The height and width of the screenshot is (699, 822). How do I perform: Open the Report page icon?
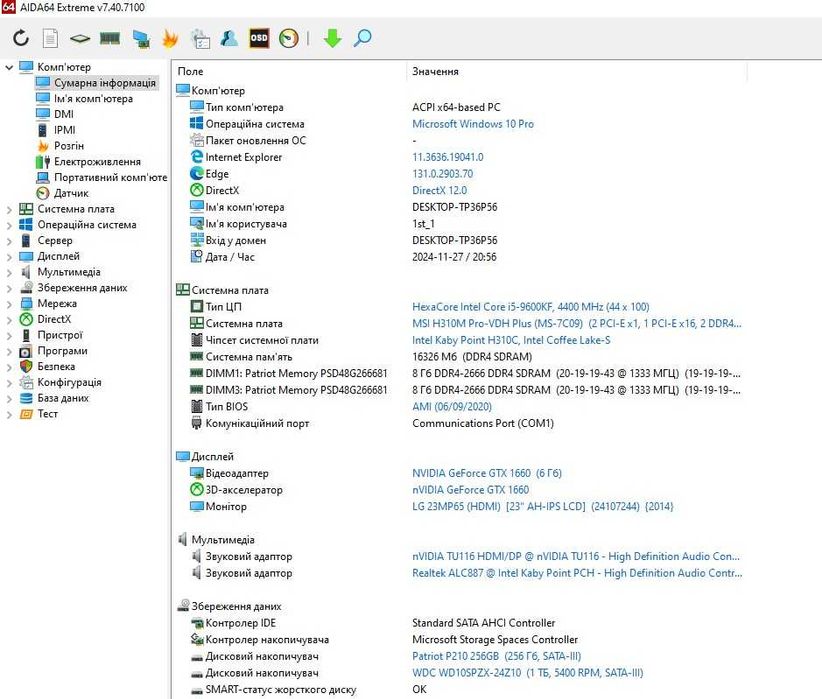[50, 38]
